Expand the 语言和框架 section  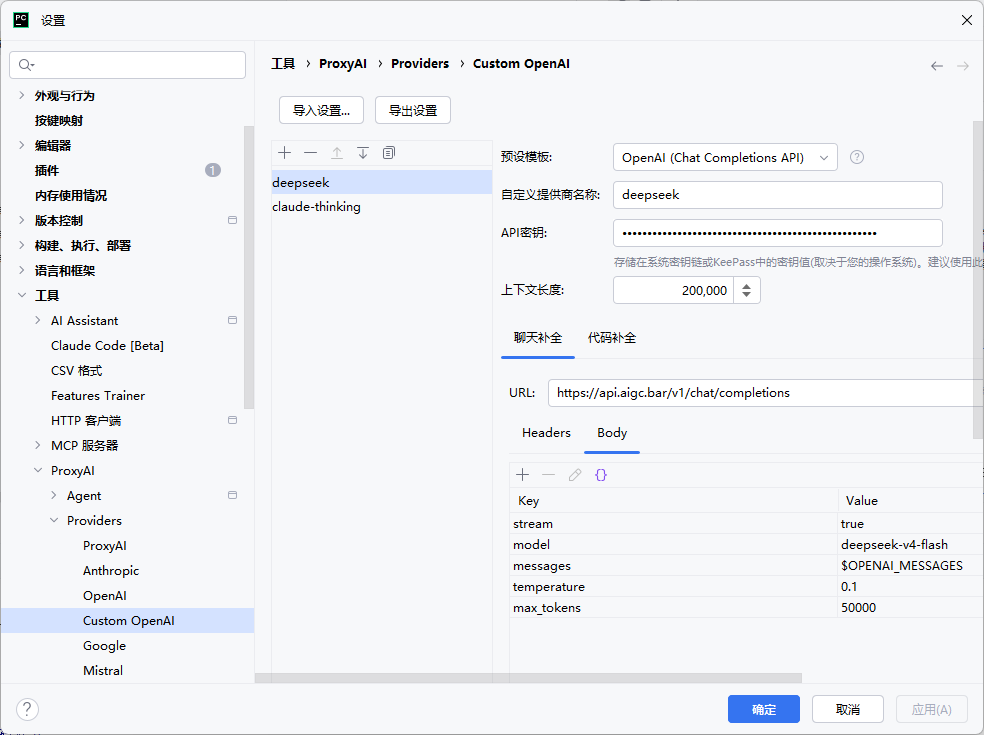[22, 271]
